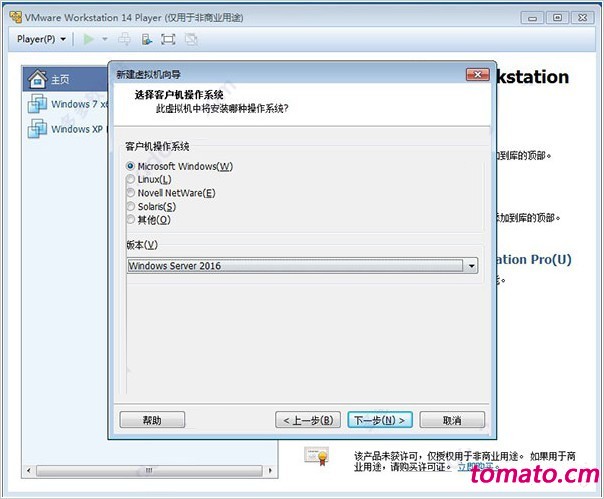Click the VMware Workstation title bar logo
604x499 pixels.
16,17
